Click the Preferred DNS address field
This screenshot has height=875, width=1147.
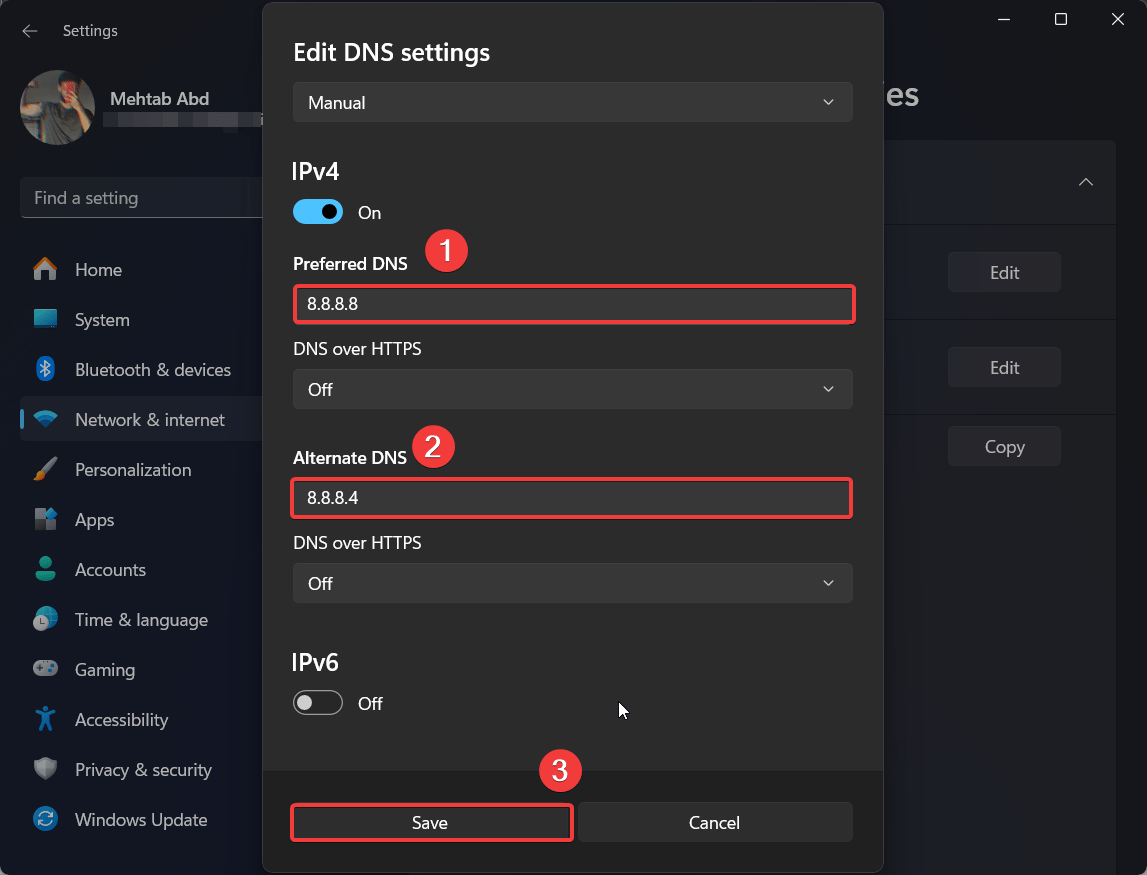(x=572, y=304)
